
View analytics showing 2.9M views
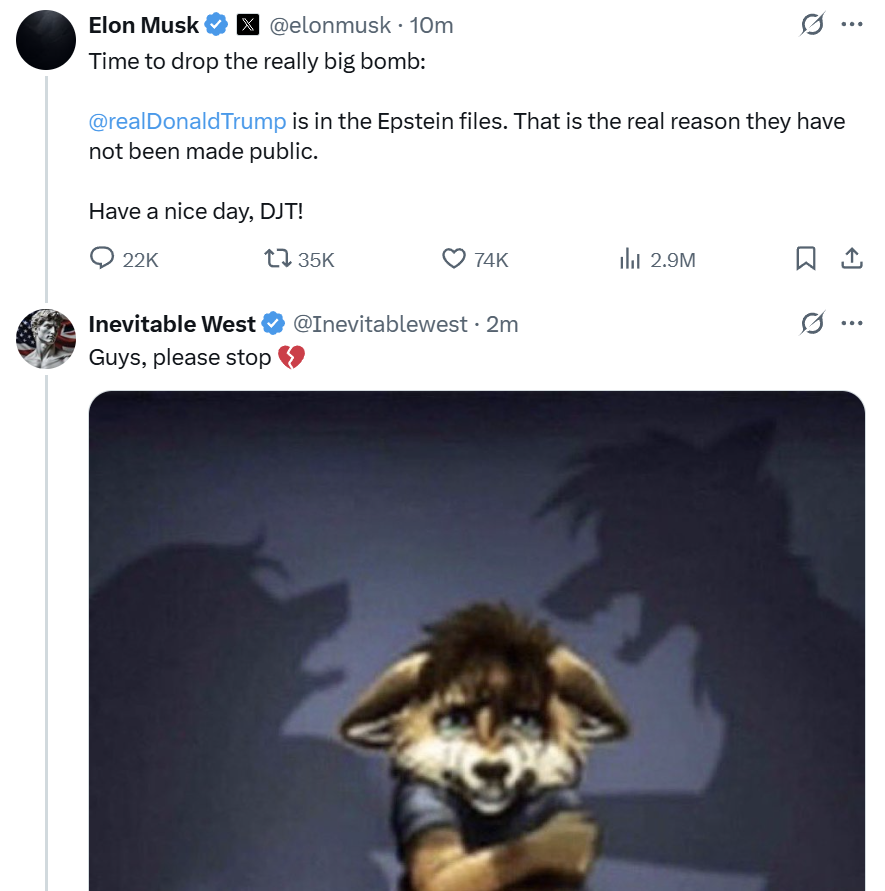click(630, 259)
